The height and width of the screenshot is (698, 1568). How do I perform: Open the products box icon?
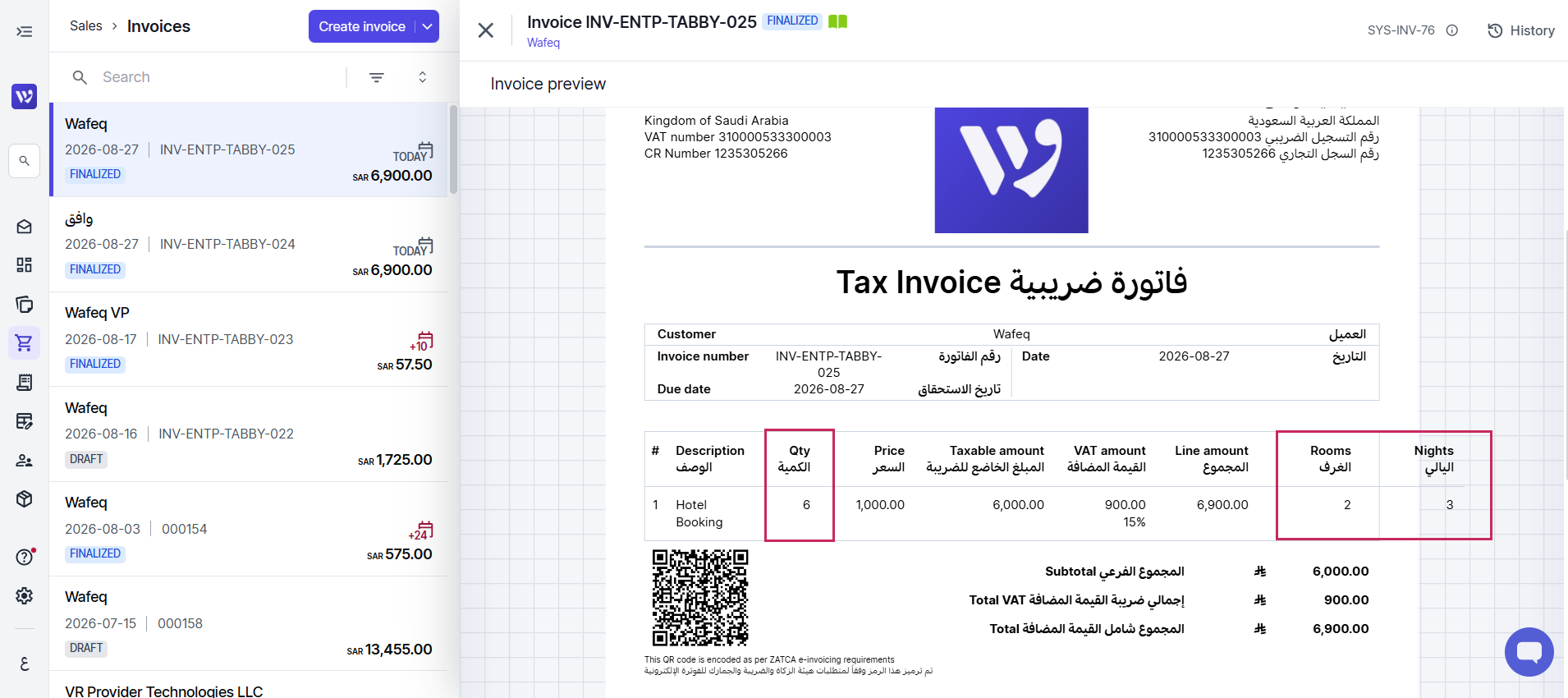point(25,498)
